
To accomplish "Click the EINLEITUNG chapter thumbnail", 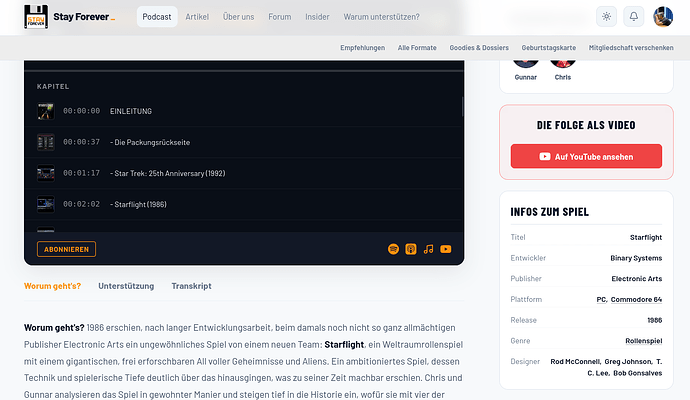I will tap(46, 111).
